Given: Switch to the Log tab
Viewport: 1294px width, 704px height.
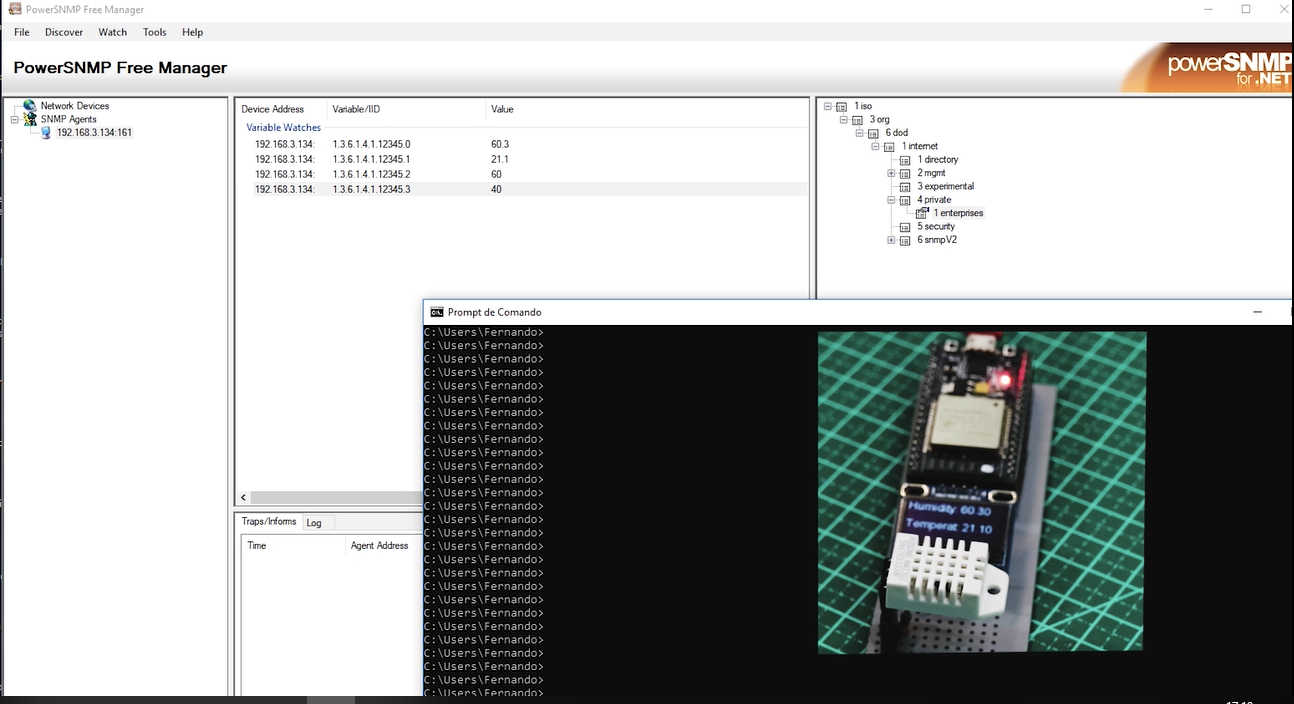Looking at the screenshot, I should pos(314,521).
